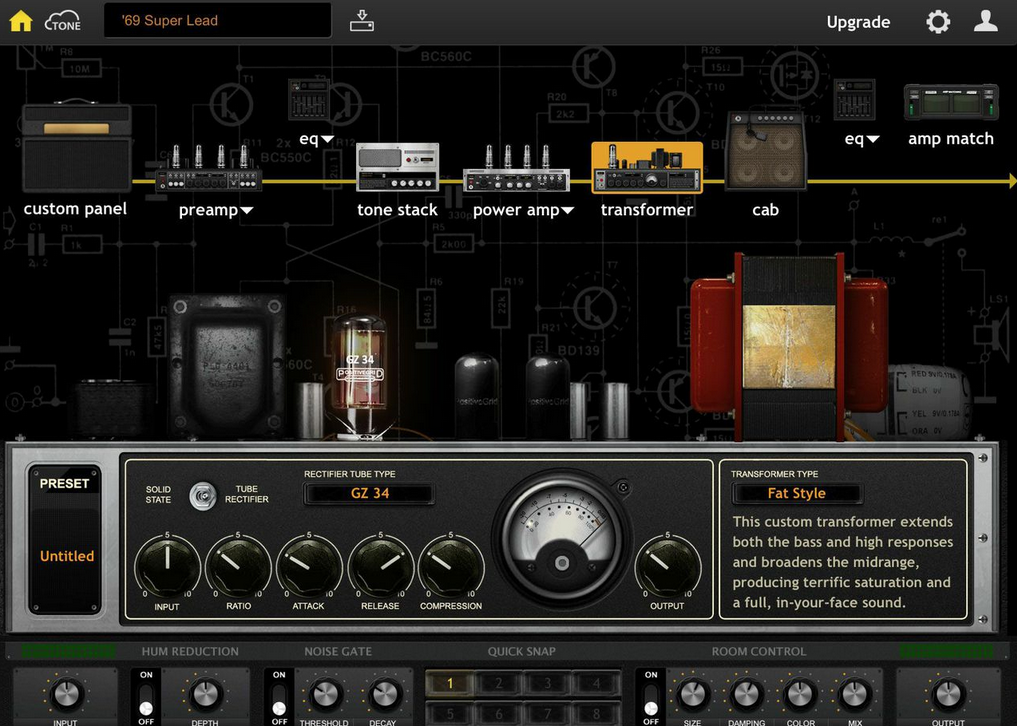The height and width of the screenshot is (726, 1017).
Task: Open the Transformer Type Fat Style selector
Action: point(796,493)
